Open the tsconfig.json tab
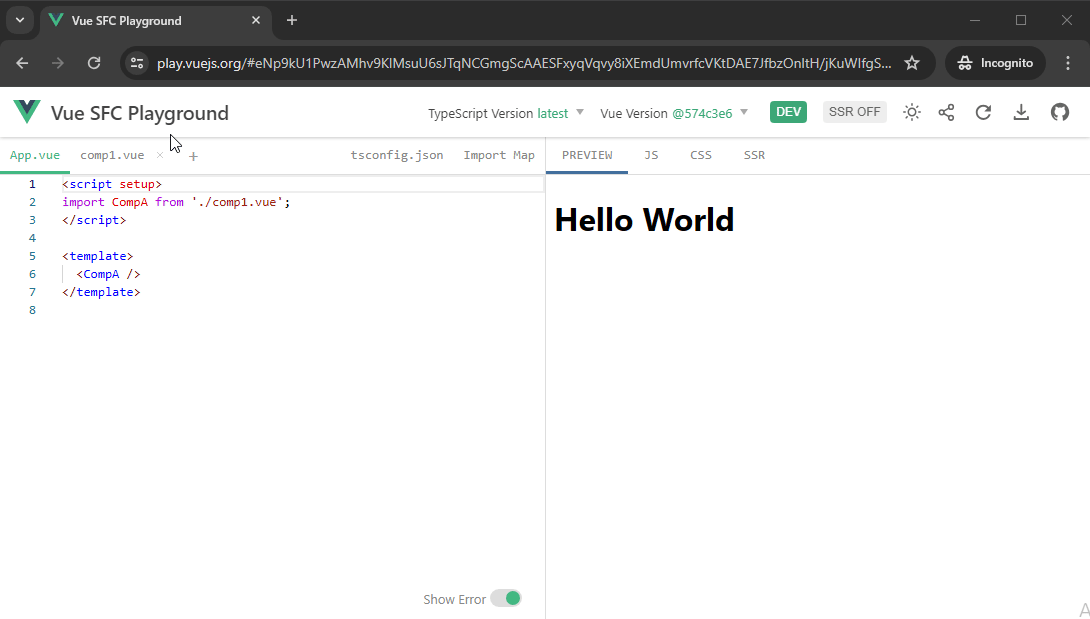1090x619 pixels. tap(397, 155)
